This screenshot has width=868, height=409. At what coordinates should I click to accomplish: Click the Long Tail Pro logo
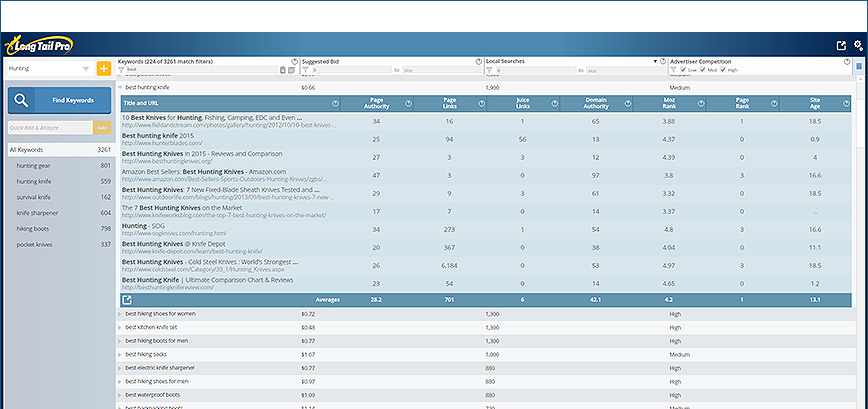click(x=39, y=45)
